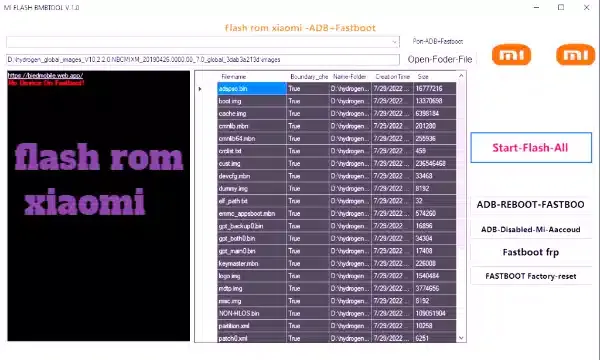This screenshot has width=600, height=360.
Task: Select the boot.img file cell
Action: click(252, 101)
